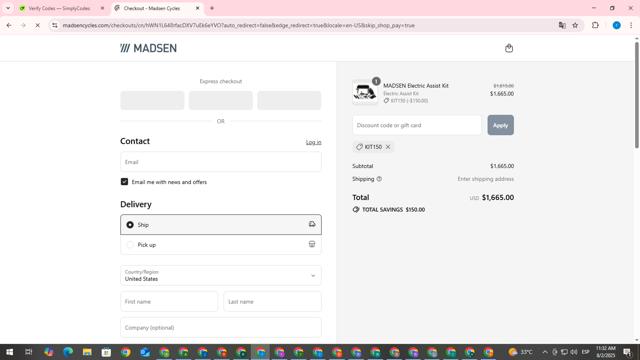640x360 pixels.
Task: Select the Ship delivery option
Action: pos(221,224)
